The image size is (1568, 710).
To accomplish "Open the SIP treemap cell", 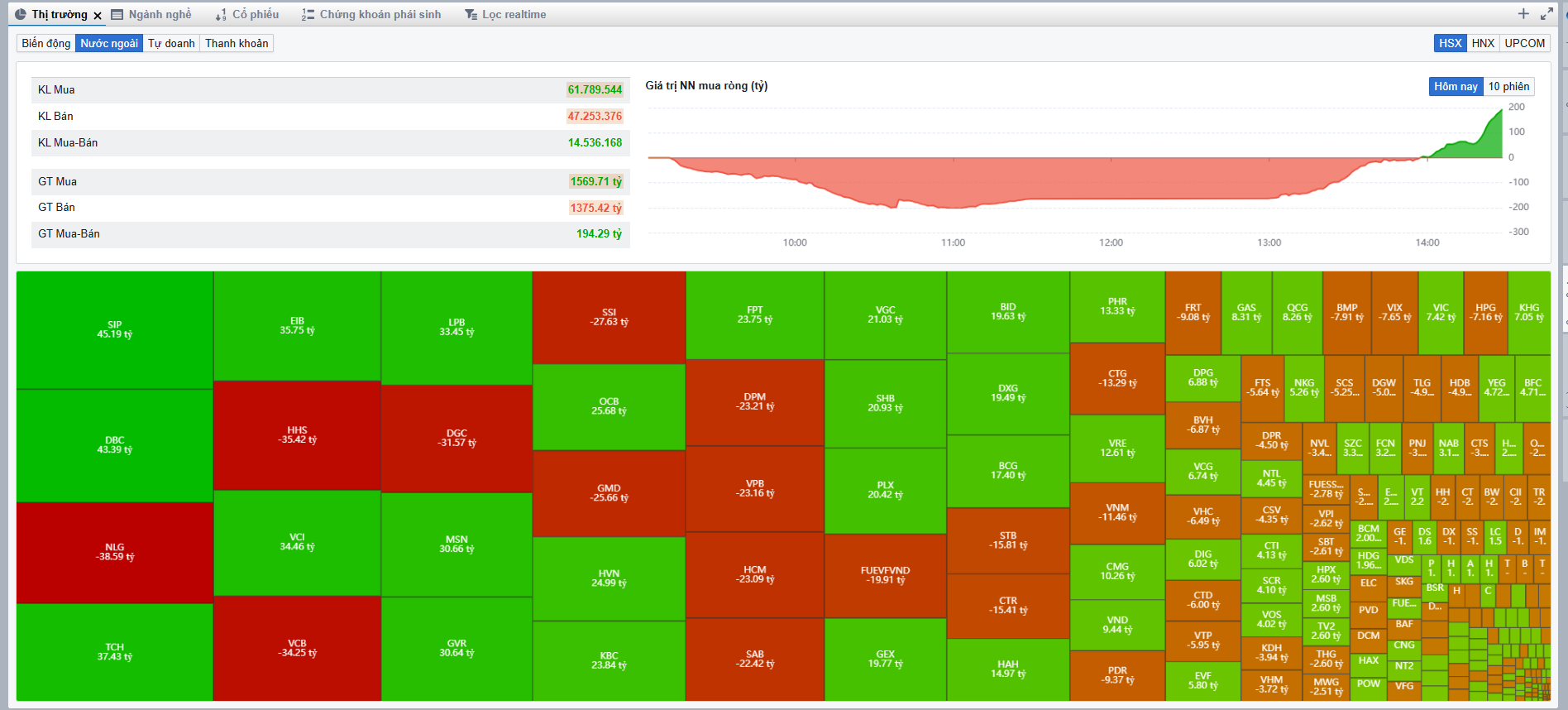I will 115,330.
